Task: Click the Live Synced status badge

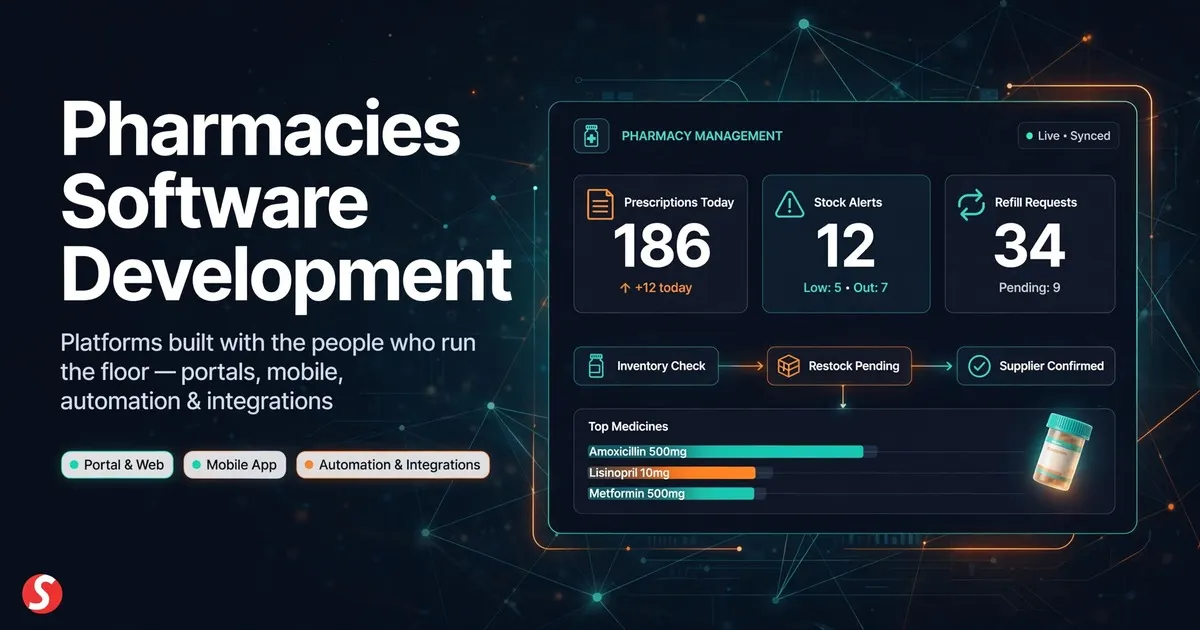Action: pyautogui.click(x=1067, y=136)
